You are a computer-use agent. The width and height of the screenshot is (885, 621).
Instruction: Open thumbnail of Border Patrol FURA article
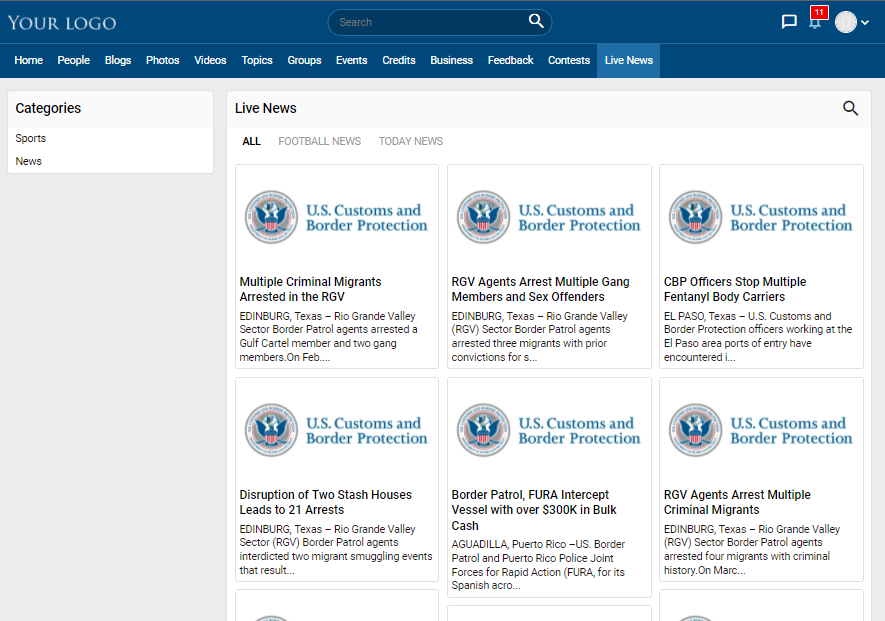[549, 430]
